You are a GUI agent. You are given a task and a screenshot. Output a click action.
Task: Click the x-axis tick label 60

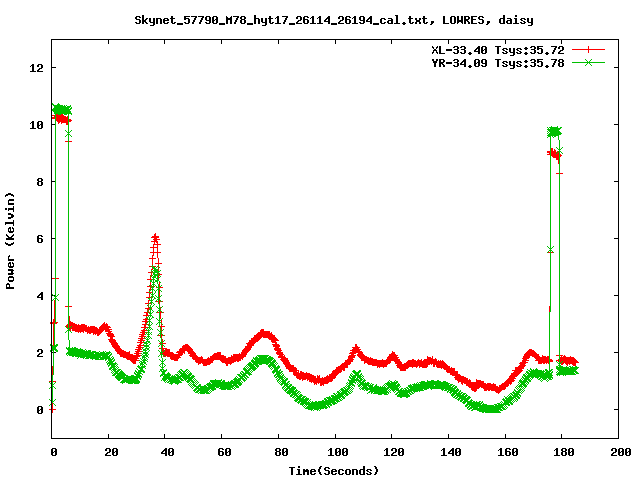coord(224,452)
